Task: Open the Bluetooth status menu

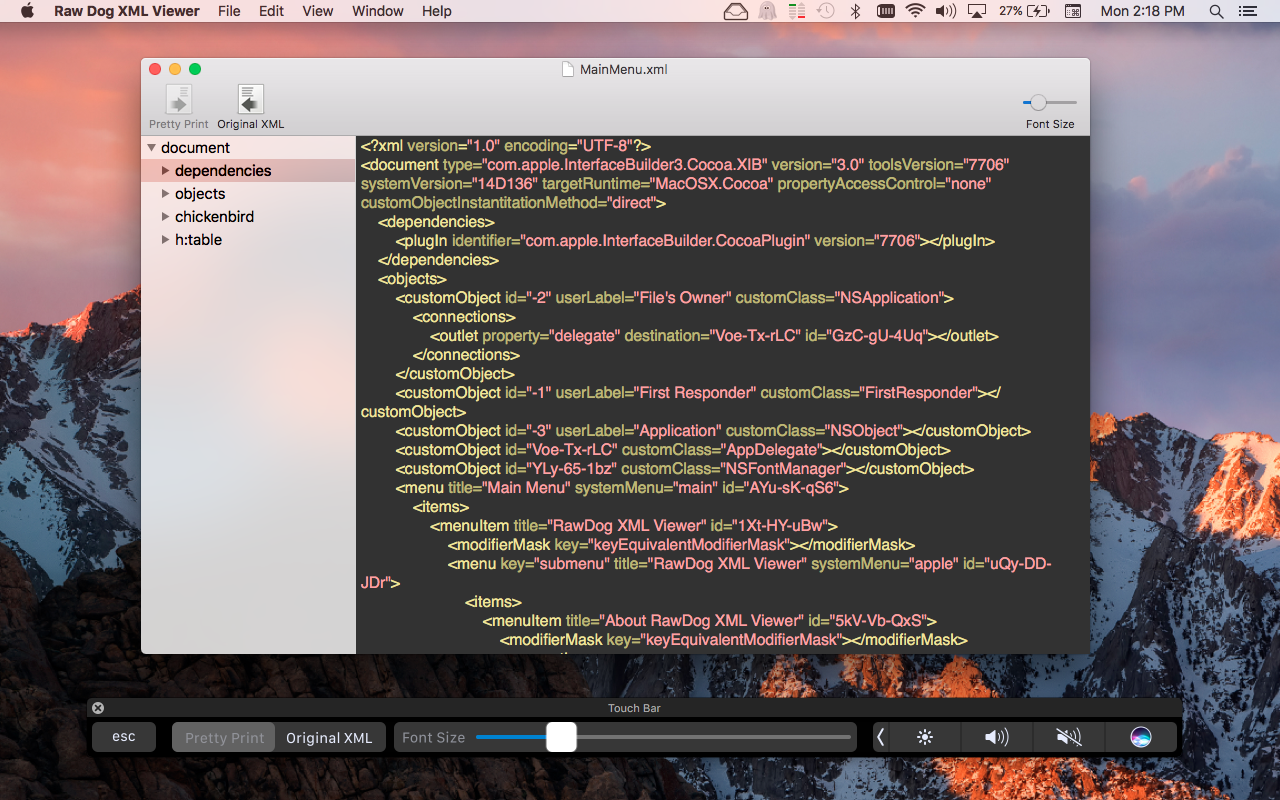Action: pos(855,11)
